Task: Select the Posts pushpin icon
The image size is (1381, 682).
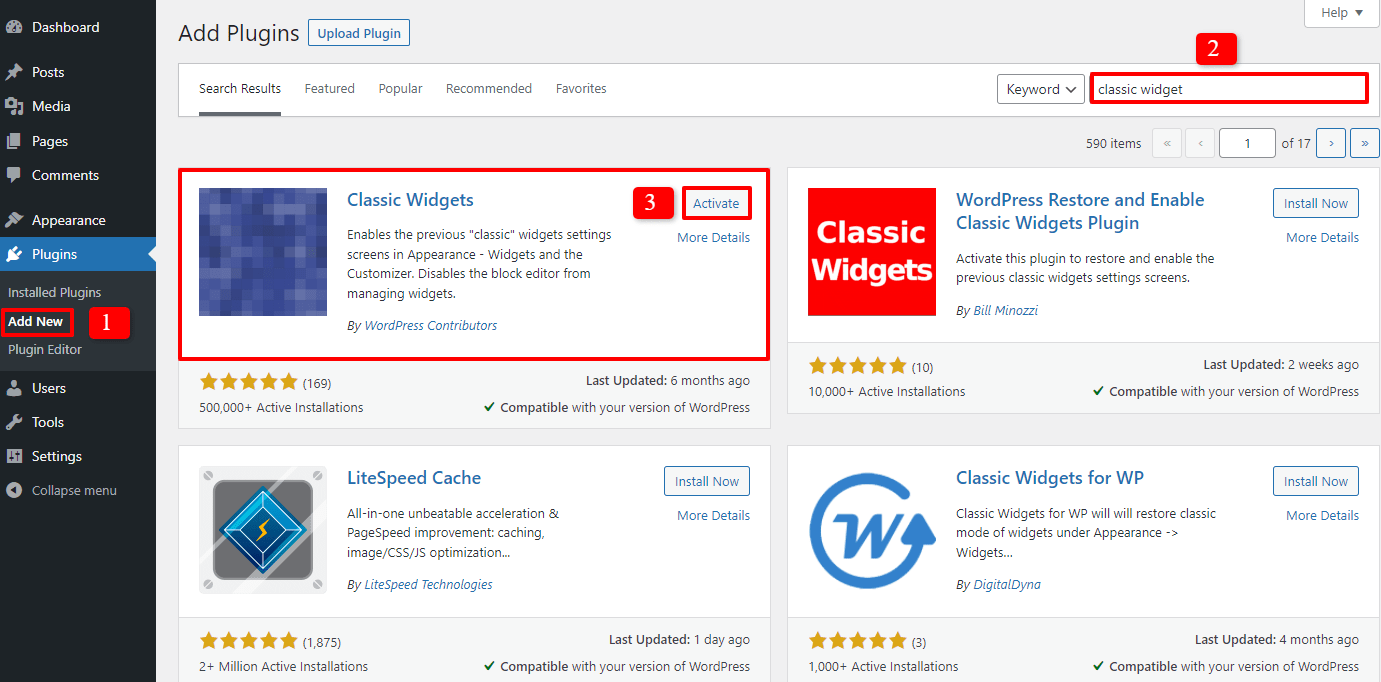Action: pos(18,71)
